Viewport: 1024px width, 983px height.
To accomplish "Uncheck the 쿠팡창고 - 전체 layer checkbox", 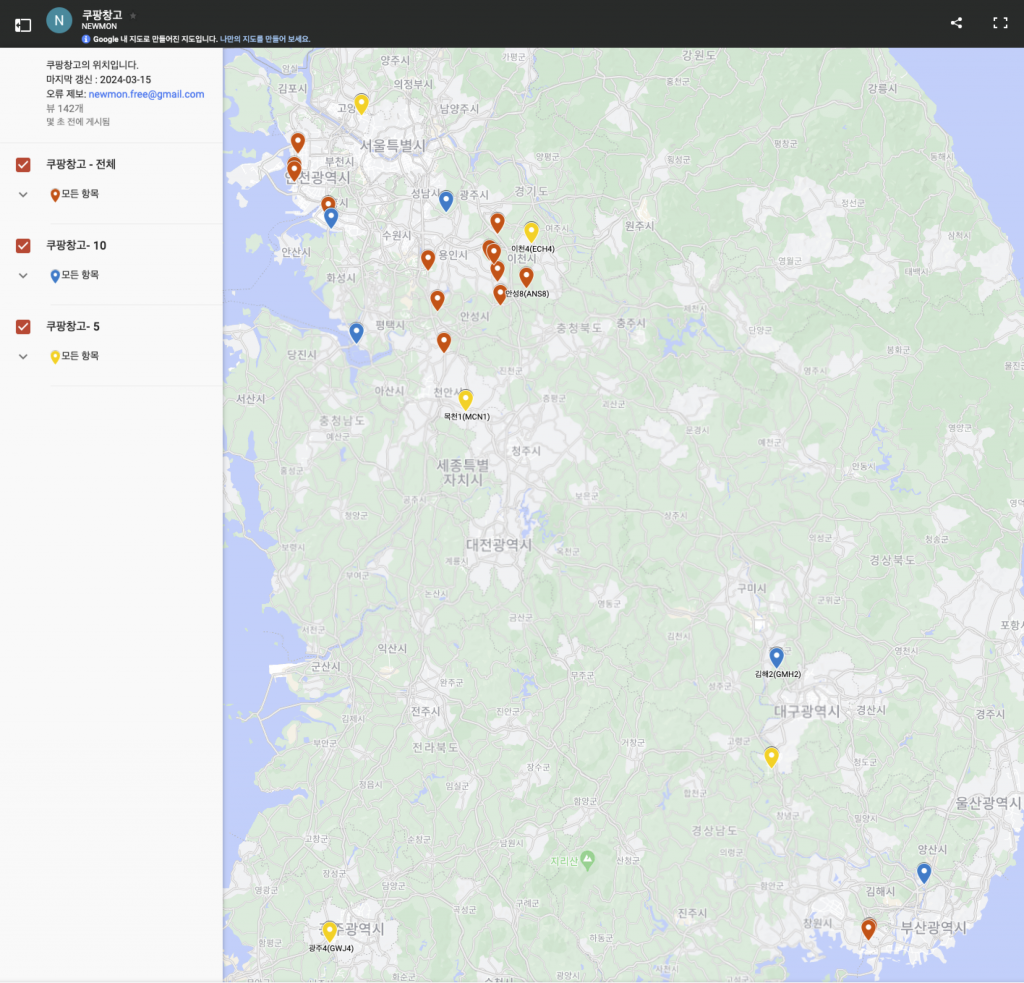I will pyautogui.click(x=24, y=164).
